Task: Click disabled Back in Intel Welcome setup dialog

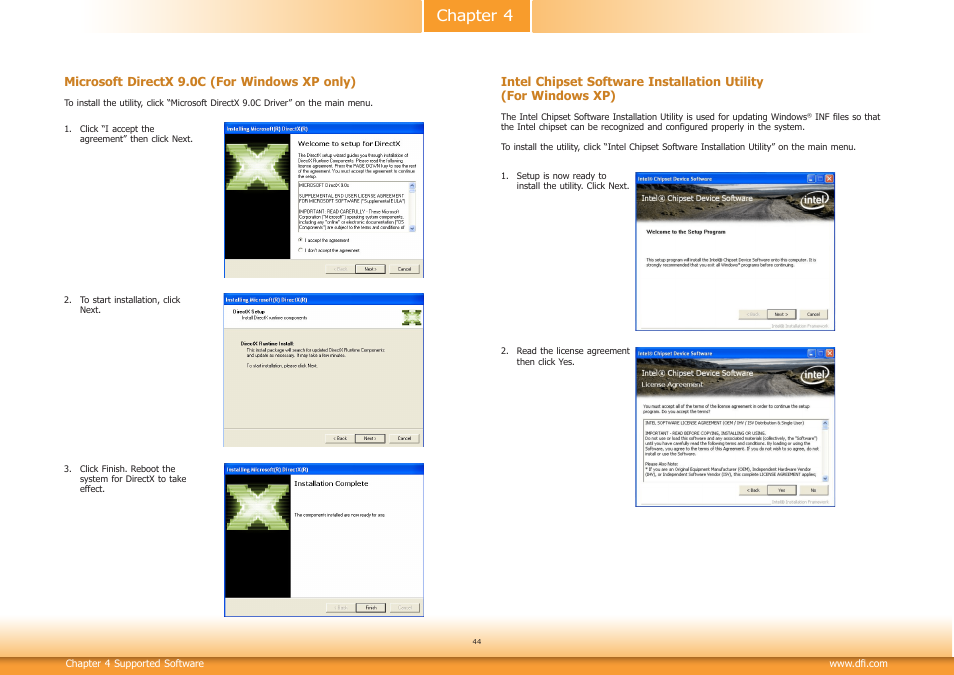Action: [753, 314]
